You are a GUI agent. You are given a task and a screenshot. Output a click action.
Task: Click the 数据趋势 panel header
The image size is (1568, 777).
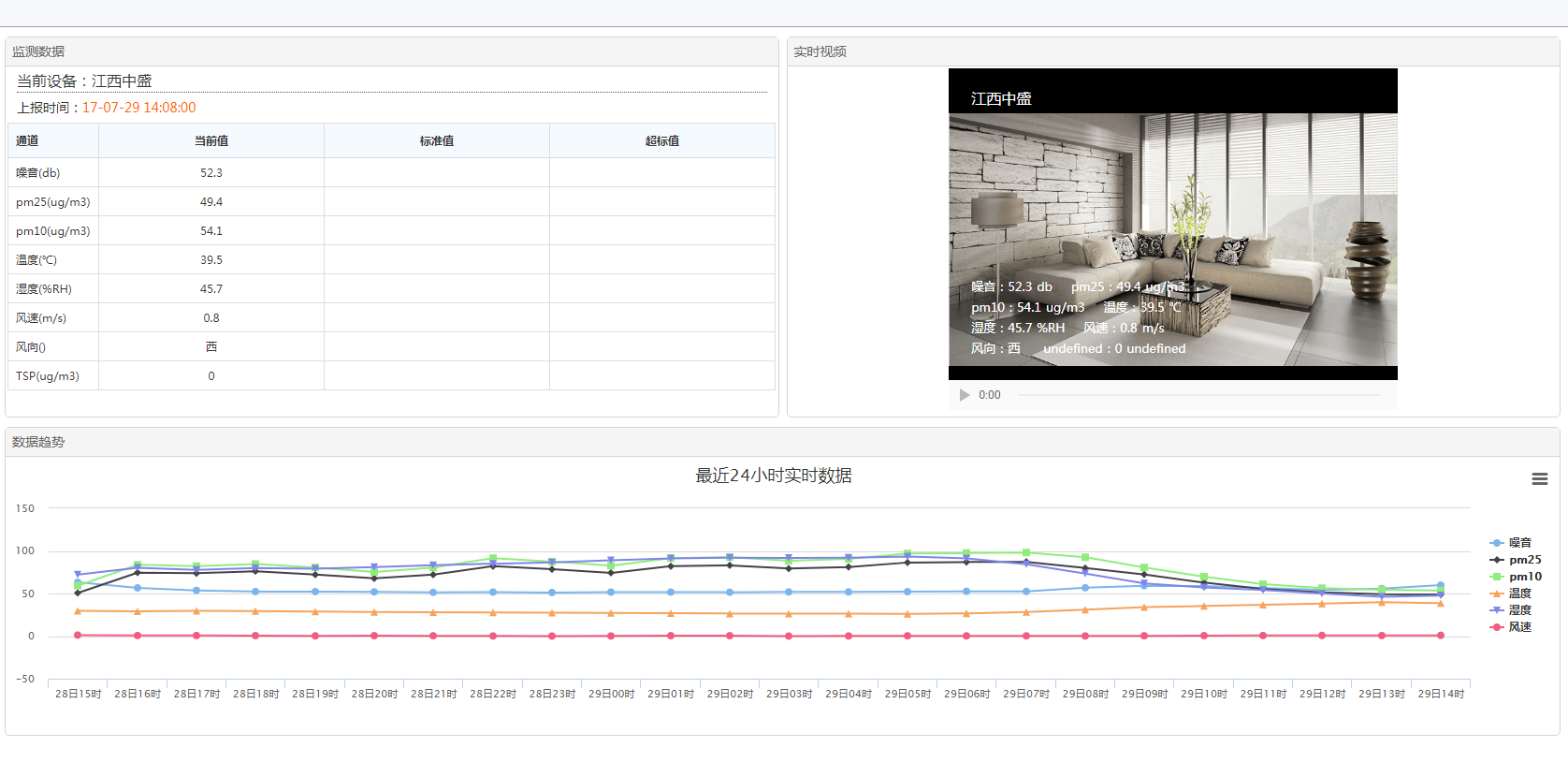click(x=38, y=442)
